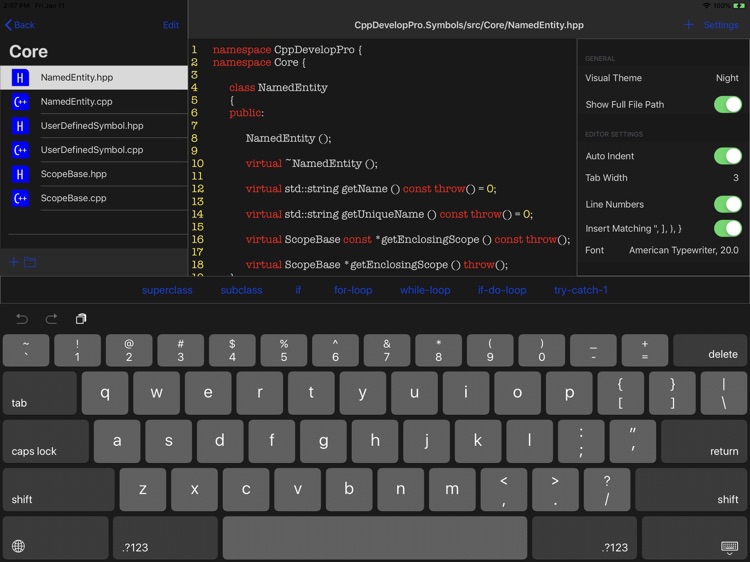
Task: Insert the while-loop snippet
Action: (425, 290)
